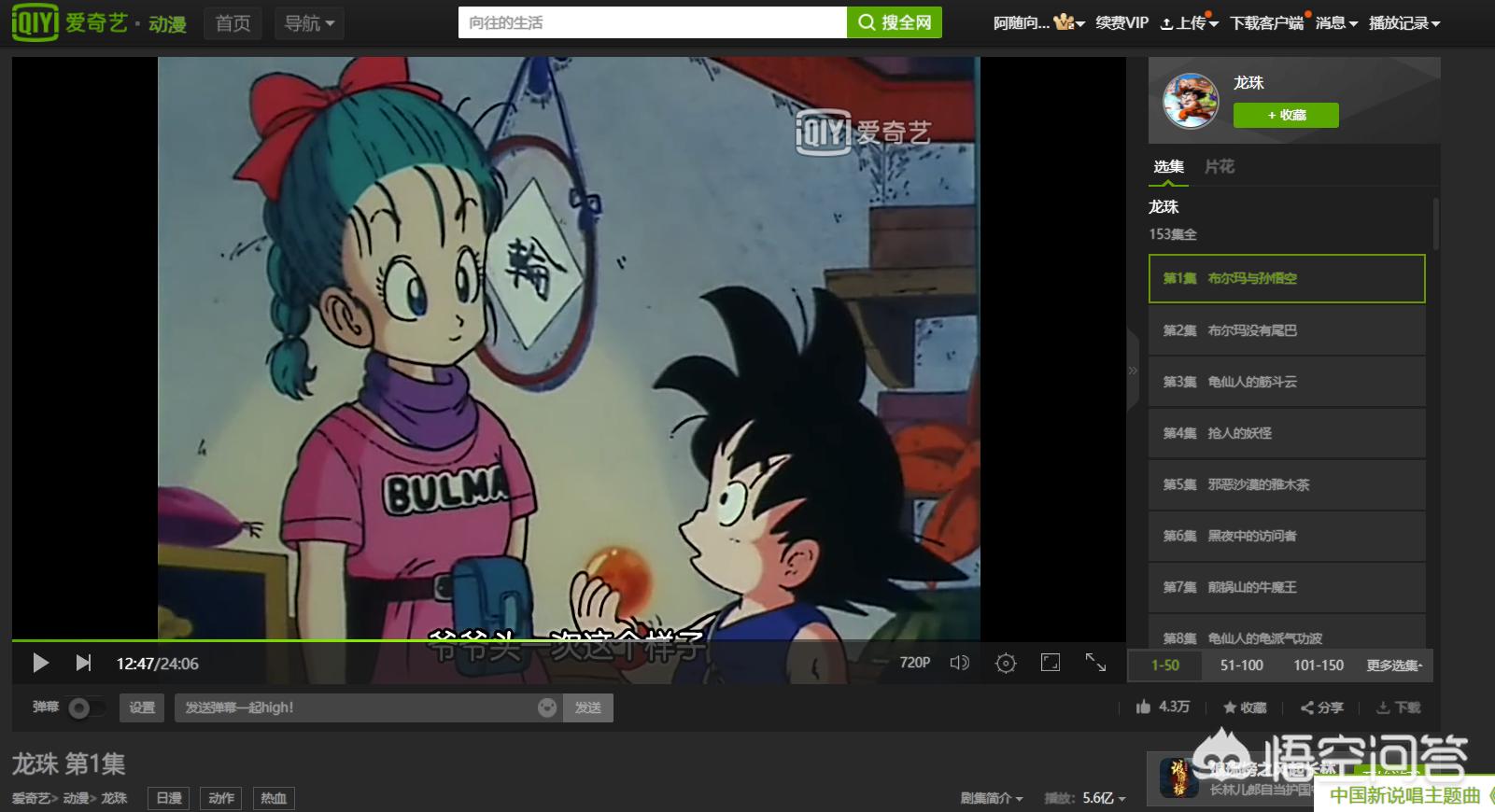Open the 导航 navigation dropdown
The image size is (1495, 812).
pos(309,23)
